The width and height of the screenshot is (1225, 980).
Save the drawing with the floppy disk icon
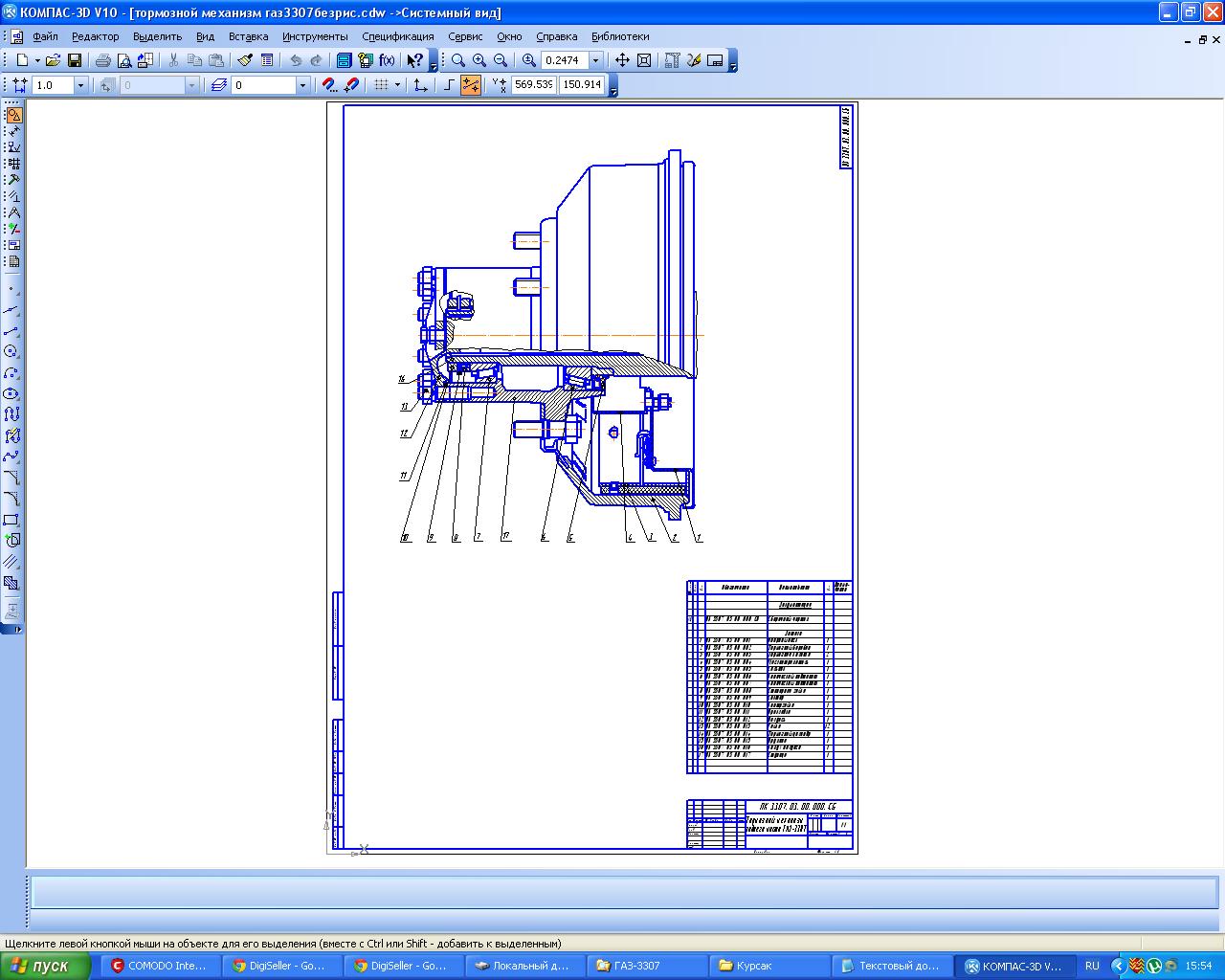pos(75,60)
